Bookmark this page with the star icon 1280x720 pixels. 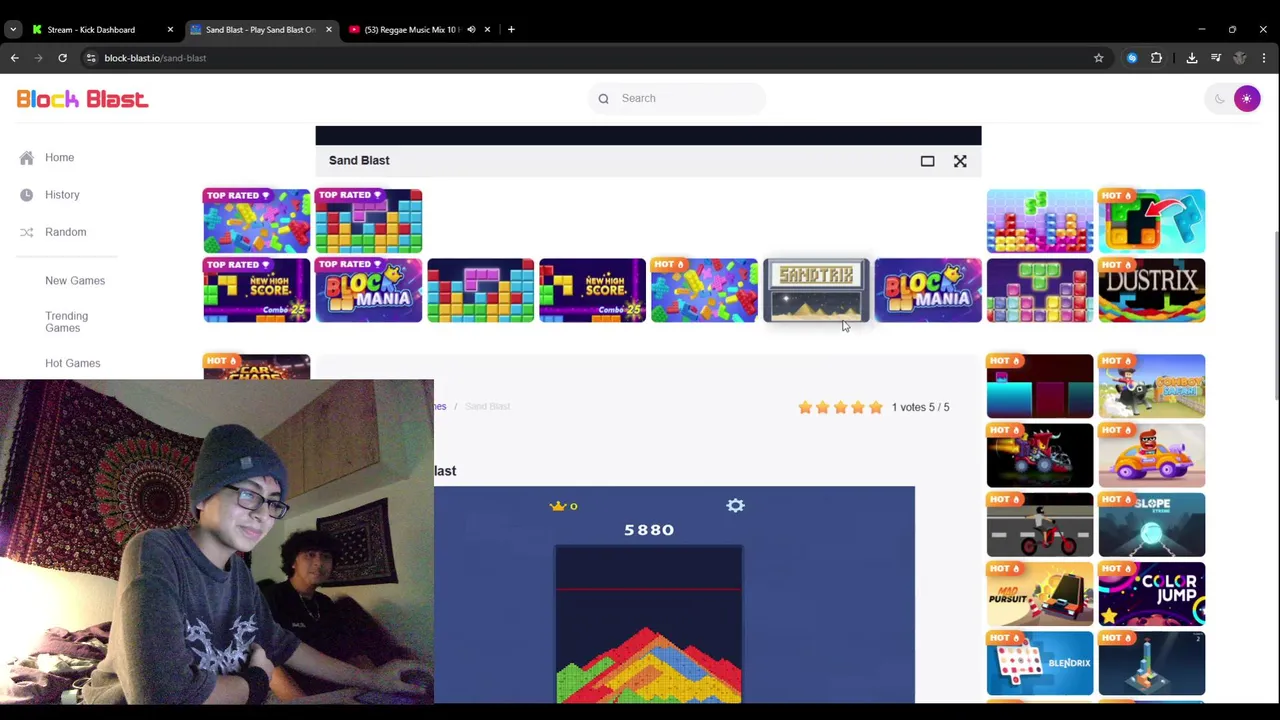[x=1098, y=58]
